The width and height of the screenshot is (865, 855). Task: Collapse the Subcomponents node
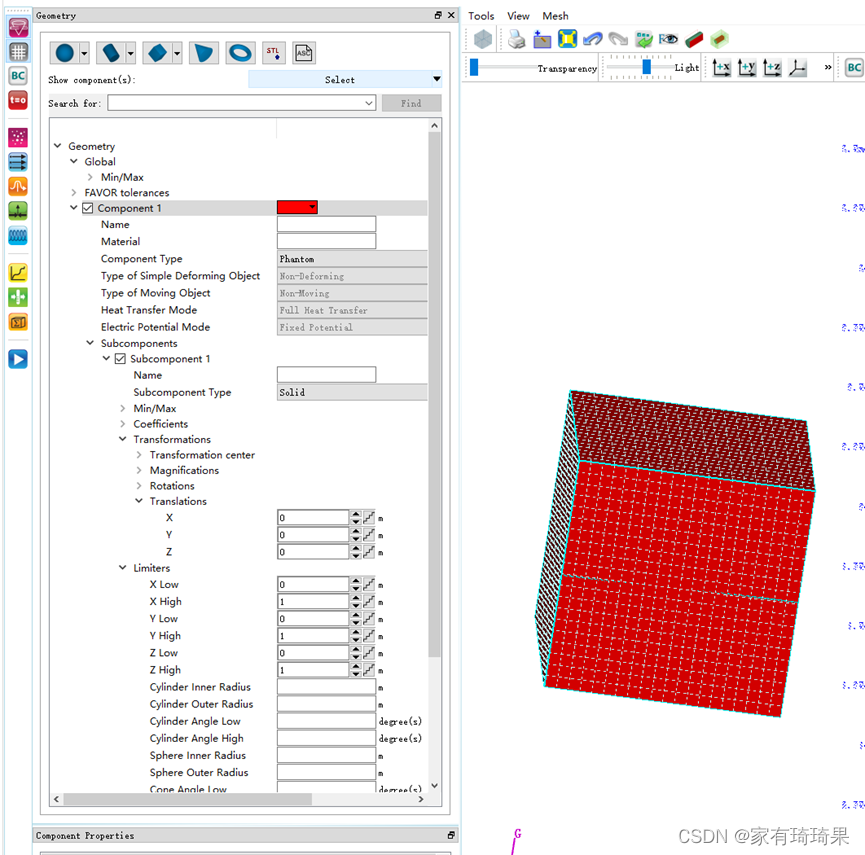(90, 343)
